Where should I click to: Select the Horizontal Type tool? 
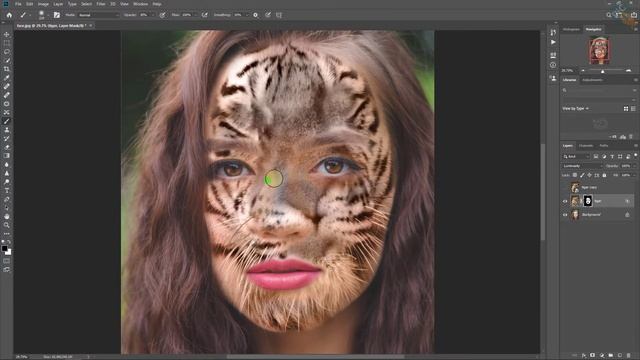[7, 191]
